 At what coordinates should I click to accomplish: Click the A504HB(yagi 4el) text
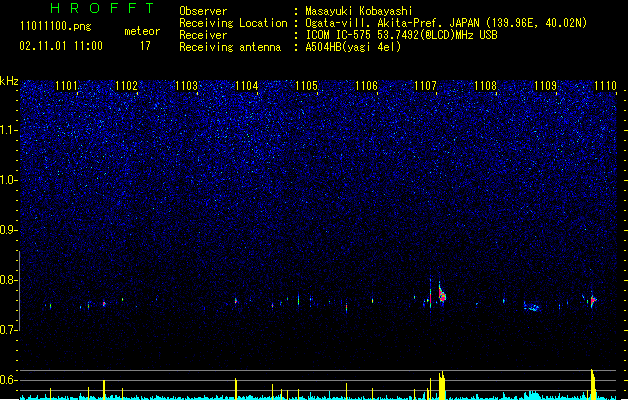[x=353, y=47]
